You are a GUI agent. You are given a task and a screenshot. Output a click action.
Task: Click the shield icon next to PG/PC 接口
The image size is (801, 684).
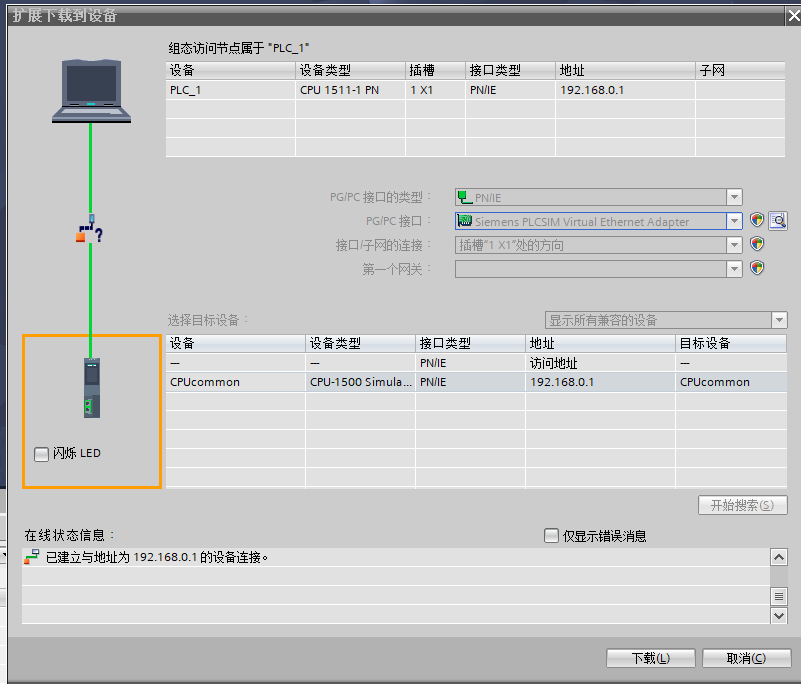pos(757,220)
